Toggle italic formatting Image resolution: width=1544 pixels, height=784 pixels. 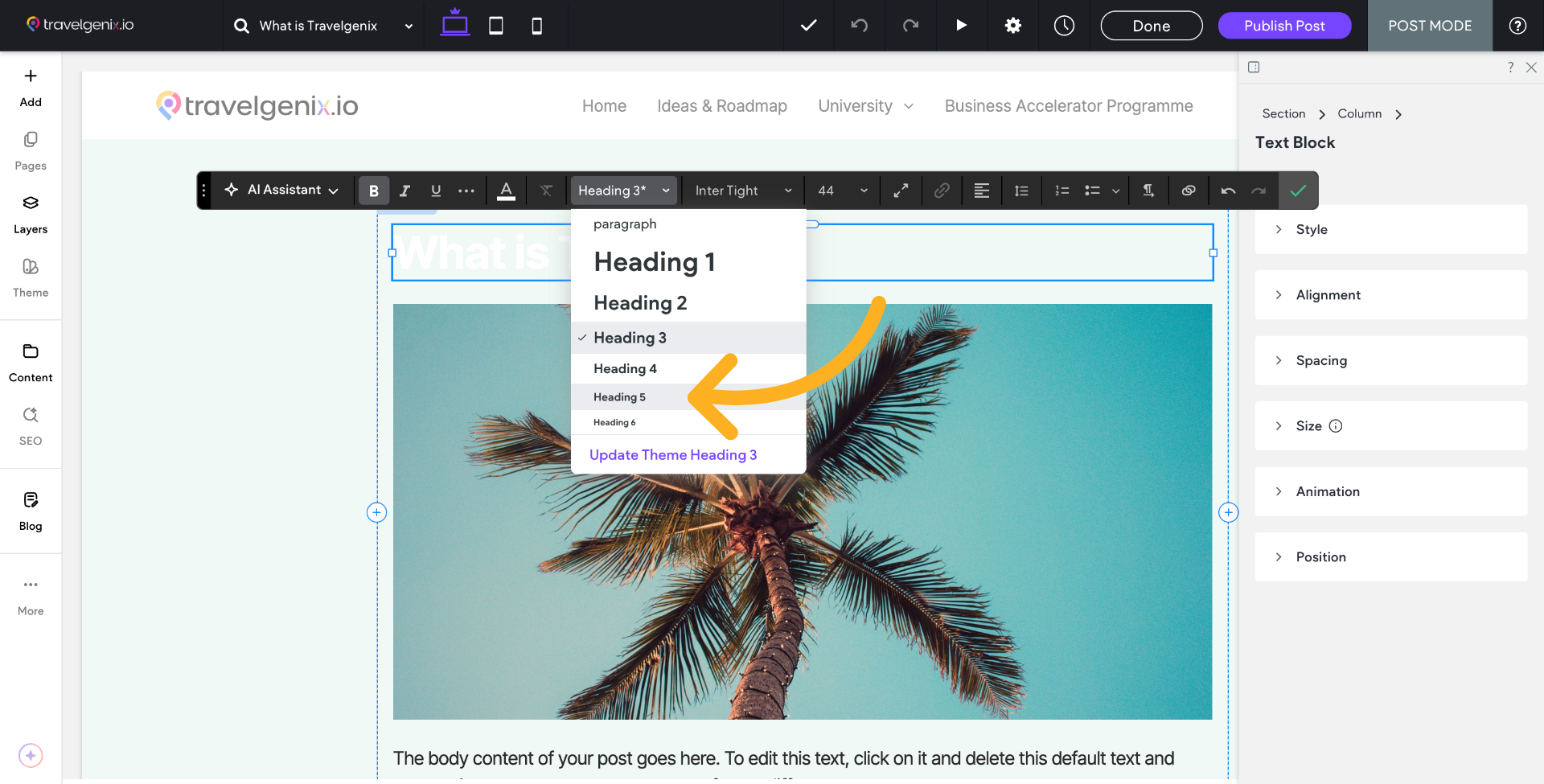[404, 191]
